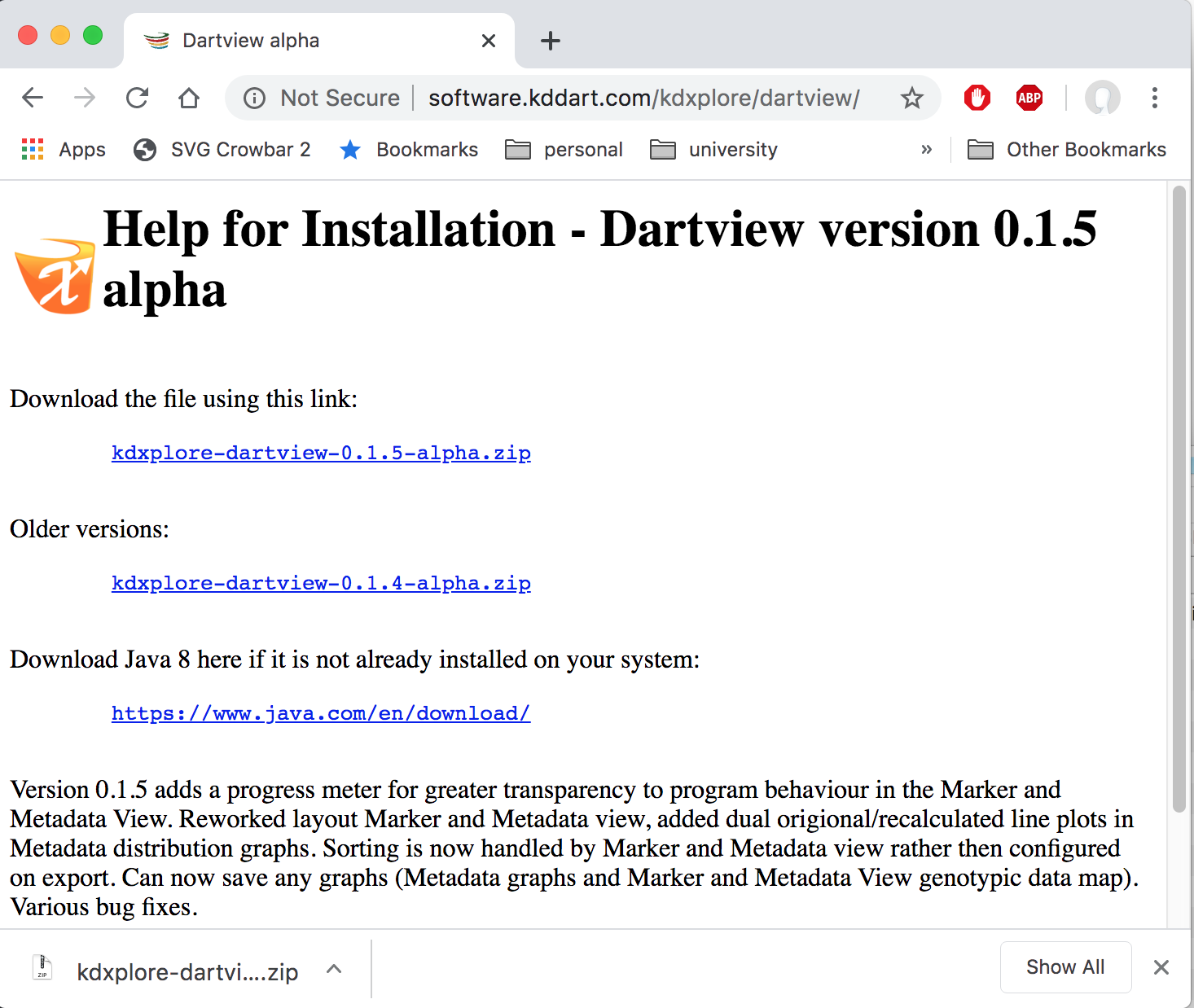The image size is (1194, 1008).
Task: Close the downloads bar
Action: 1161,967
